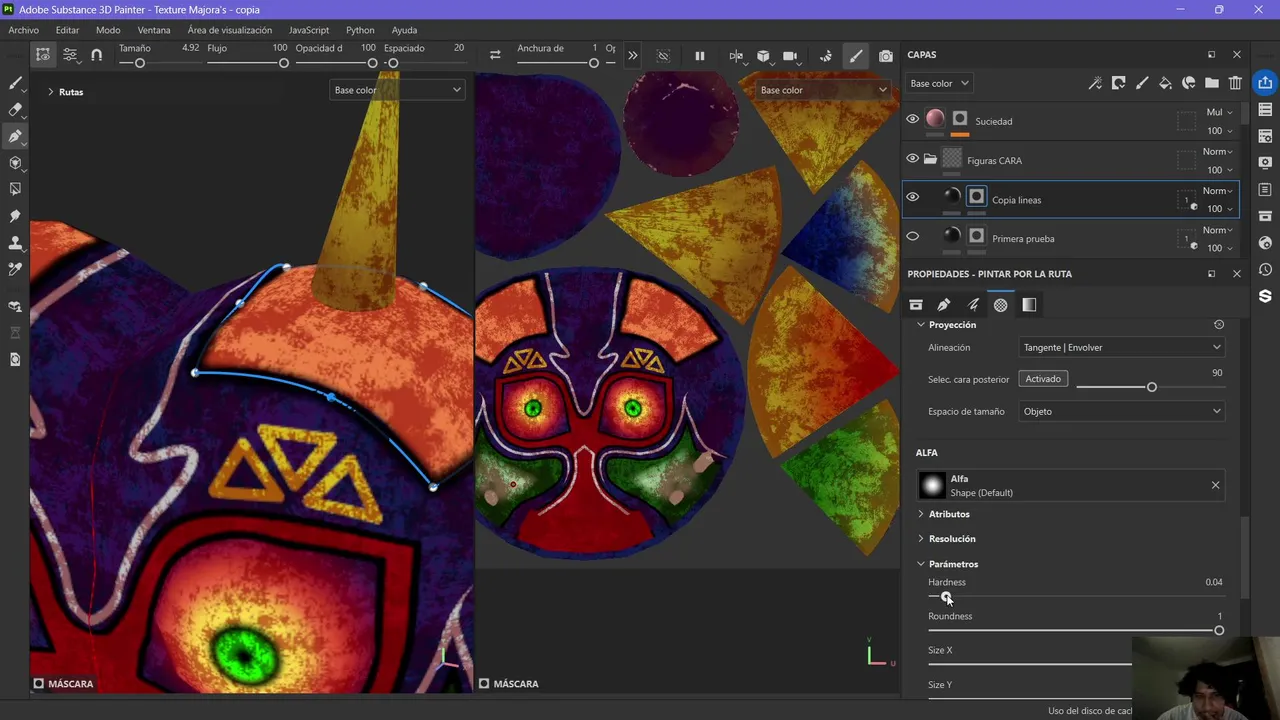Create a new layer folder
Screen dimensions: 1280x720
coord(1212,83)
